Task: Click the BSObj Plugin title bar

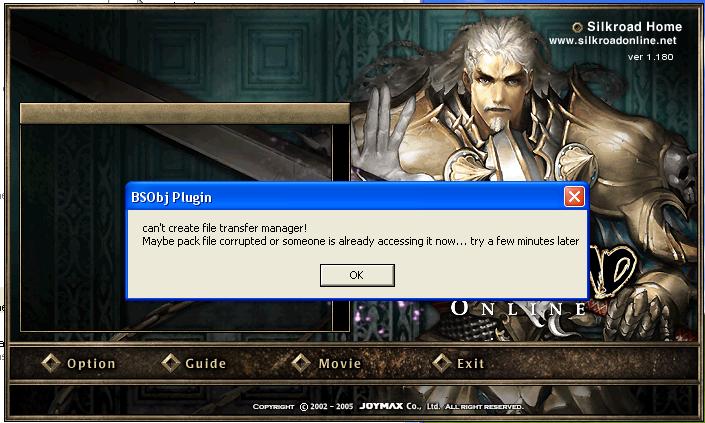Action: pyautogui.click(x=345, y=197)
